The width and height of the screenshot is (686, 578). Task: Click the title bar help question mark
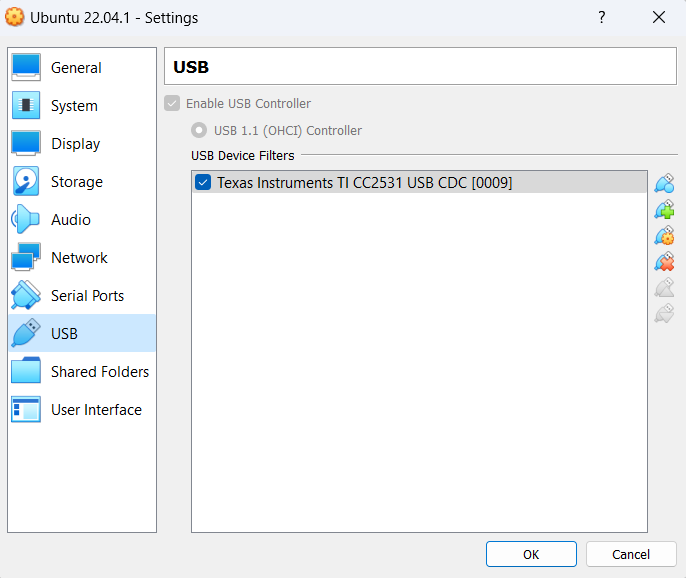point(602,18)
